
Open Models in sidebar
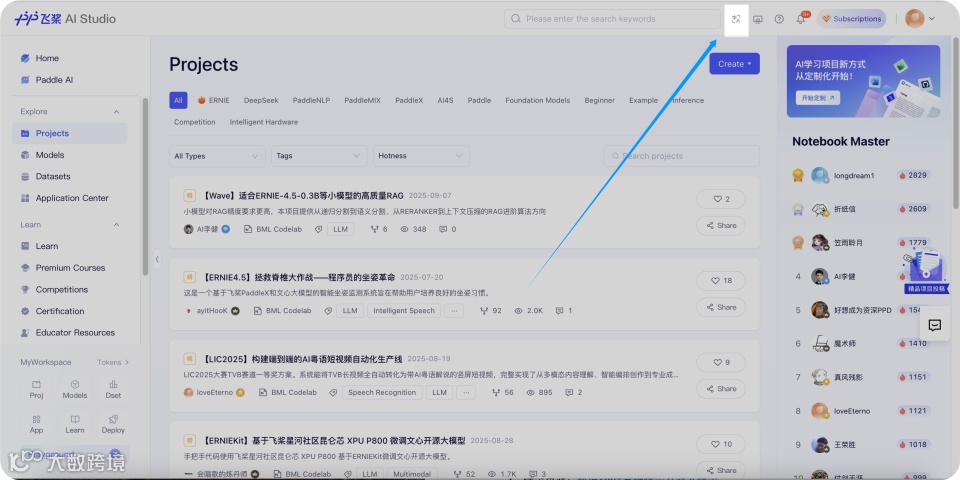50,155
